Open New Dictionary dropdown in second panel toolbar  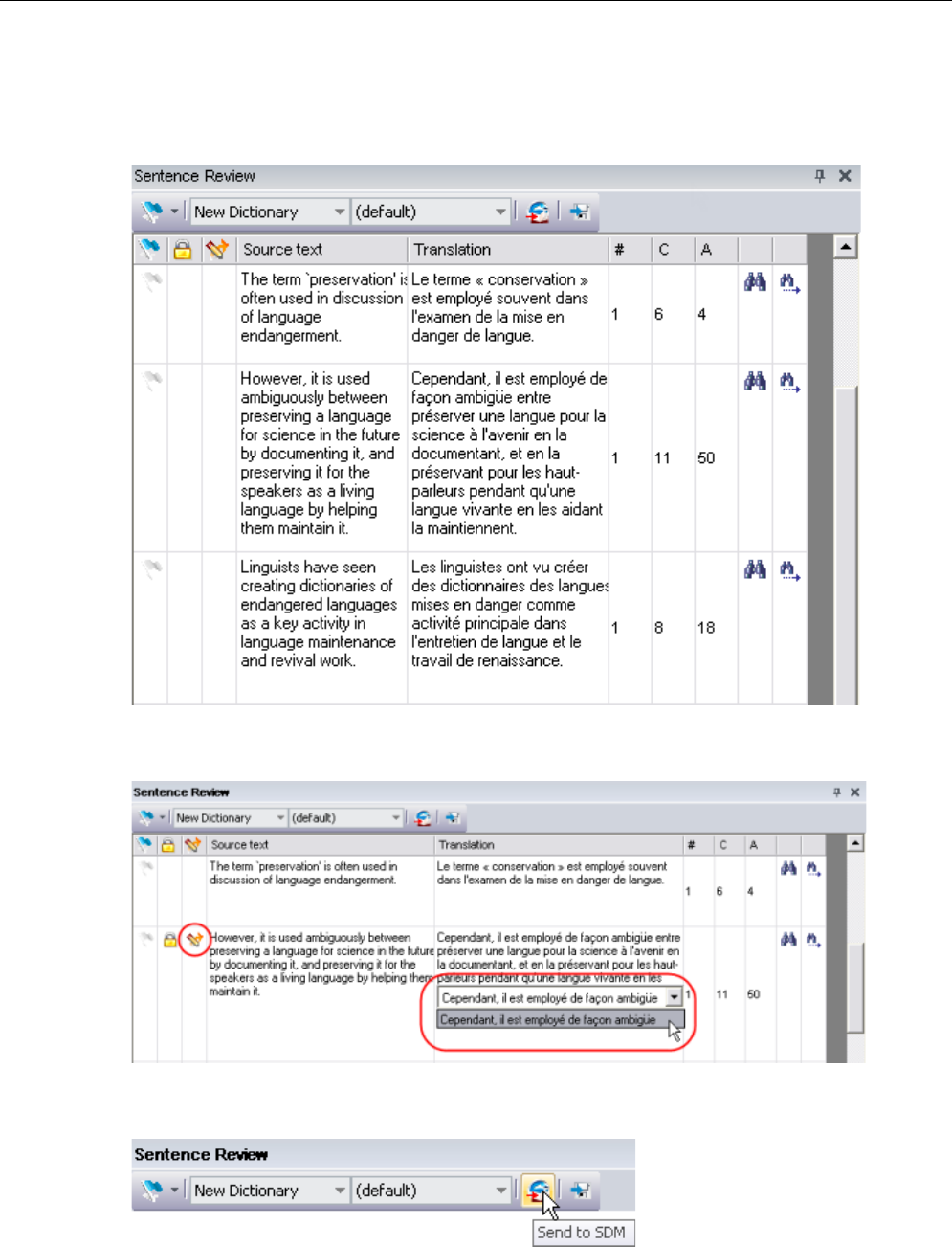coord(280,818)
